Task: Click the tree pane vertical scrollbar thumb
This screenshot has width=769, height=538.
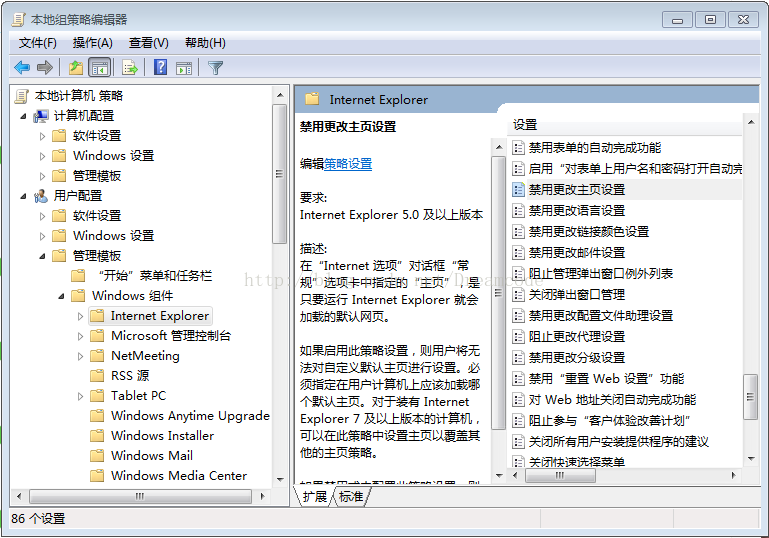Action: pos(280,174)
